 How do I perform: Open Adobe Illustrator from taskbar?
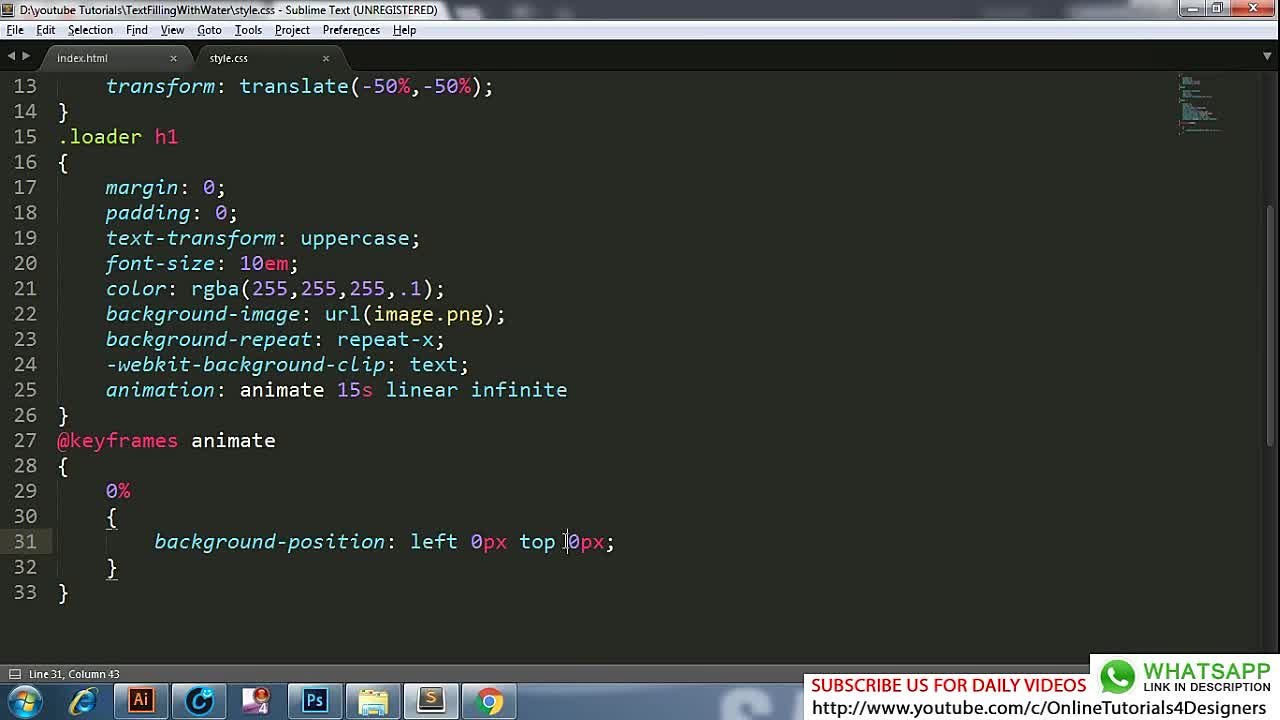click(x=141, y=701)
